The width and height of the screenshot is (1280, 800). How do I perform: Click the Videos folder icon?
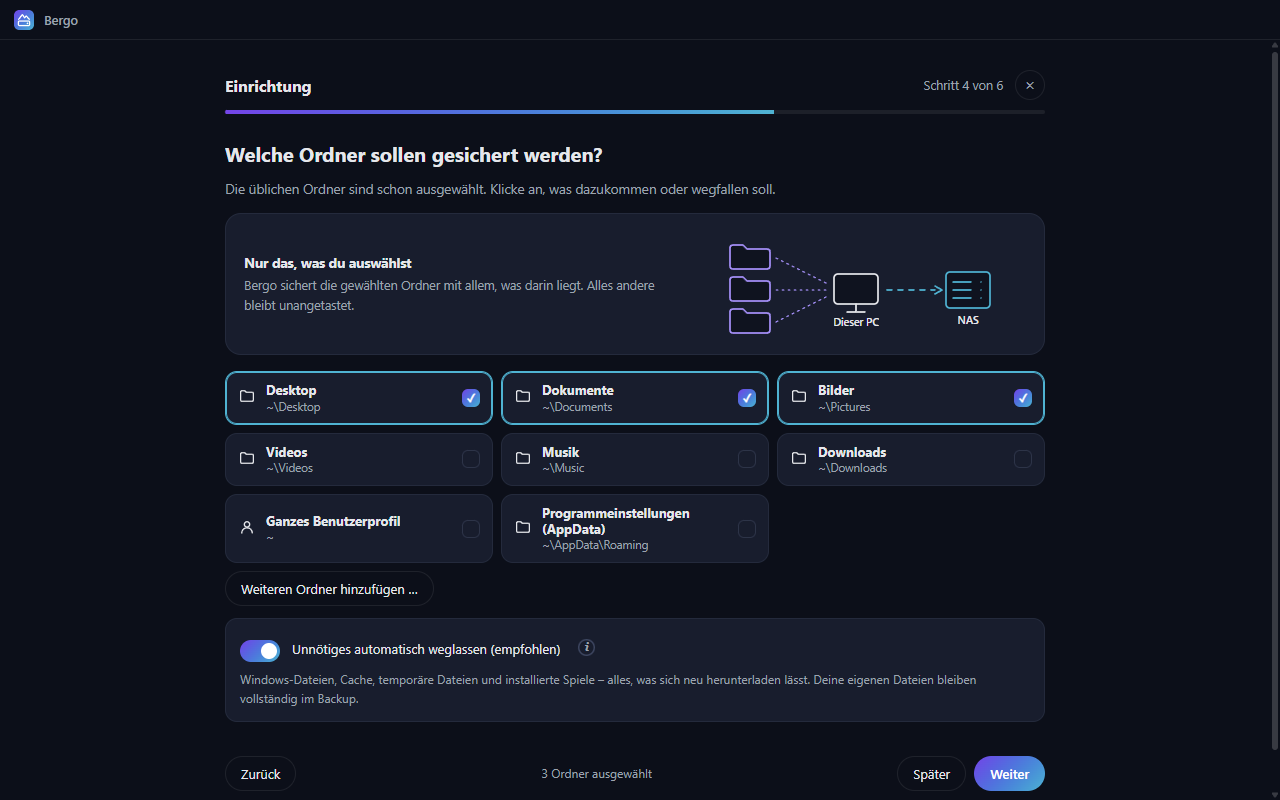(x=247, y=459)
